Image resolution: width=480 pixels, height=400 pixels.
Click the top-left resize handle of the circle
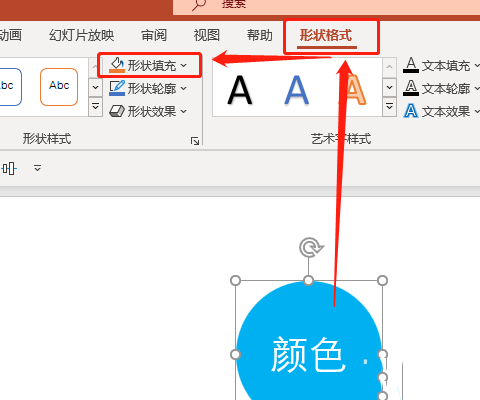pos(236,280)
